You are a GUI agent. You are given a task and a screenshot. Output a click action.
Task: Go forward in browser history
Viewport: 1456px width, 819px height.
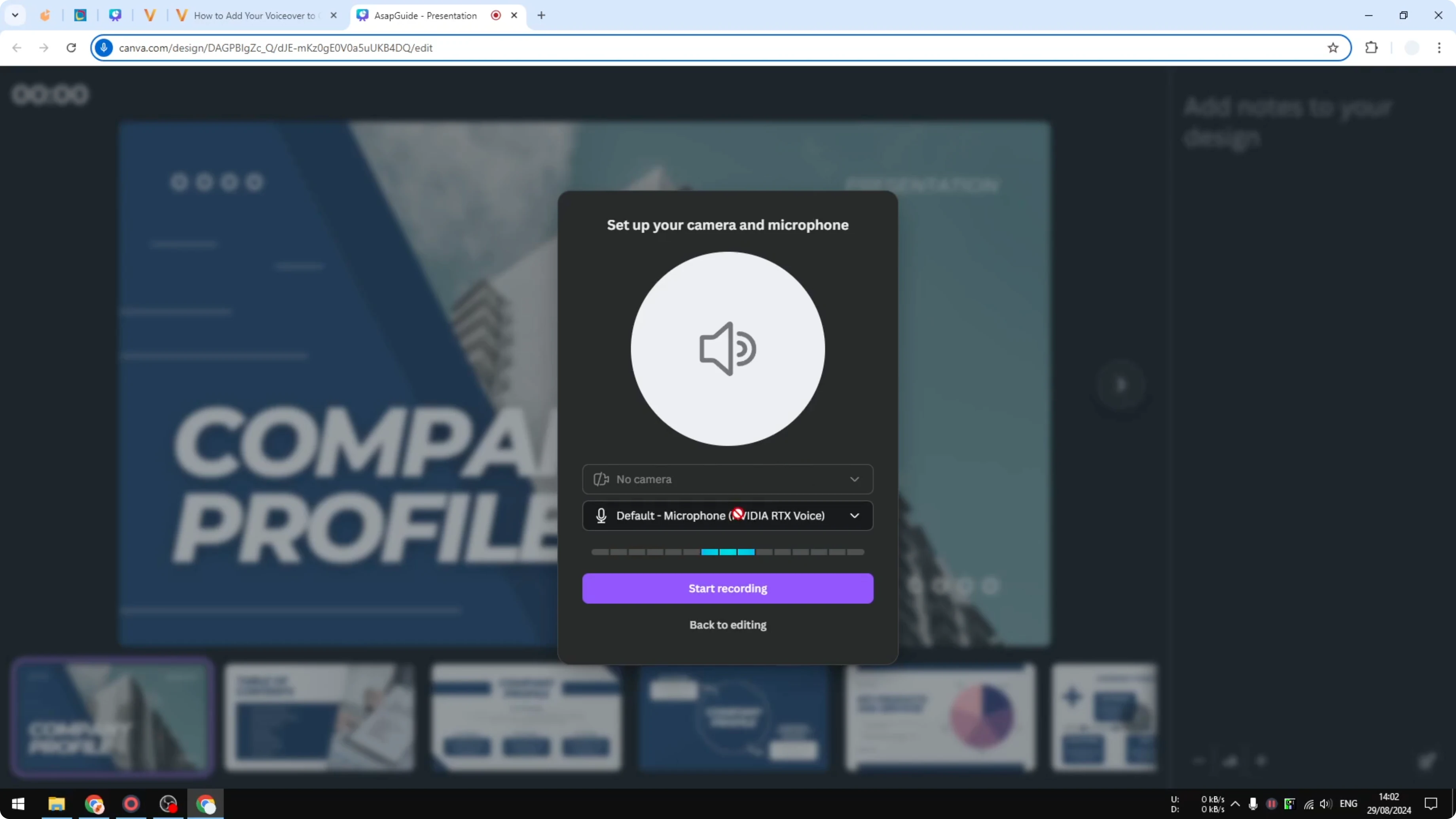pyautogui.click(x=44, y=48)
